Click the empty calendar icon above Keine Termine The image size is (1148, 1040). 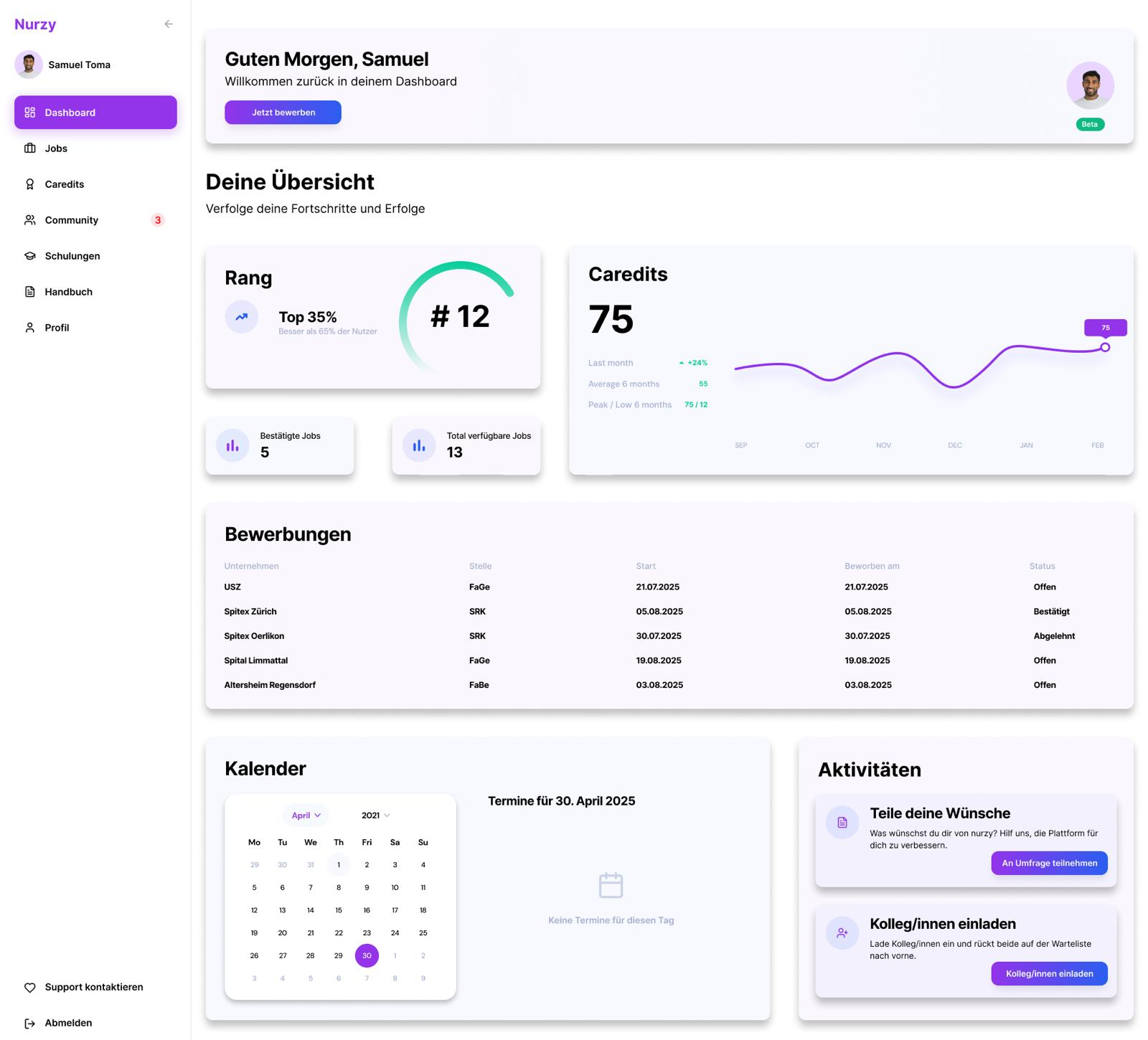611,885
